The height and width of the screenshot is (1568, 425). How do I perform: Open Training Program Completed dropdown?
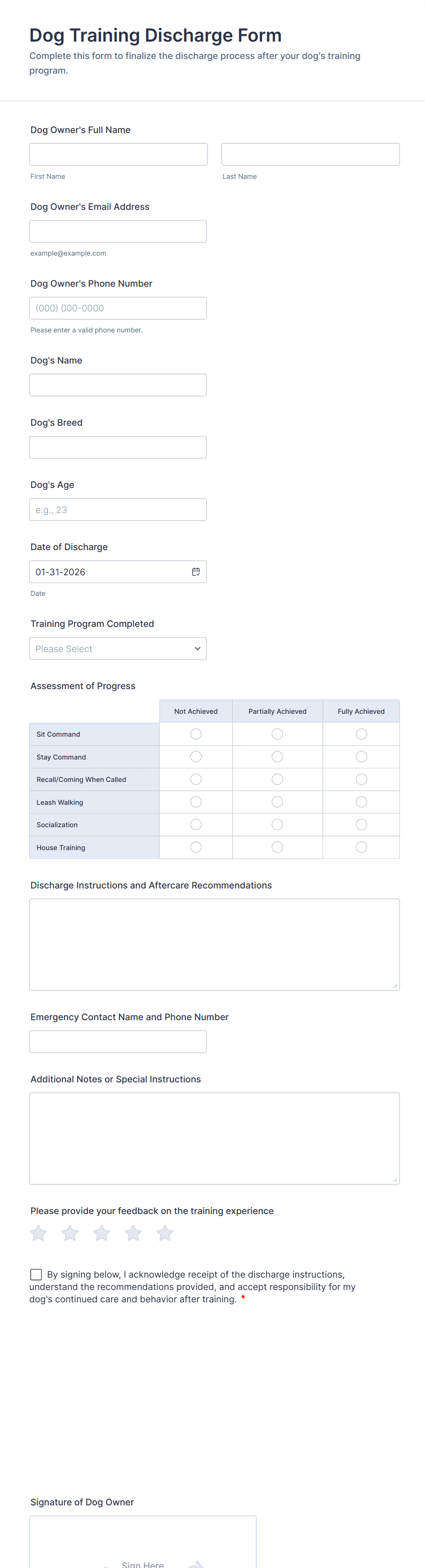[118, 649]
